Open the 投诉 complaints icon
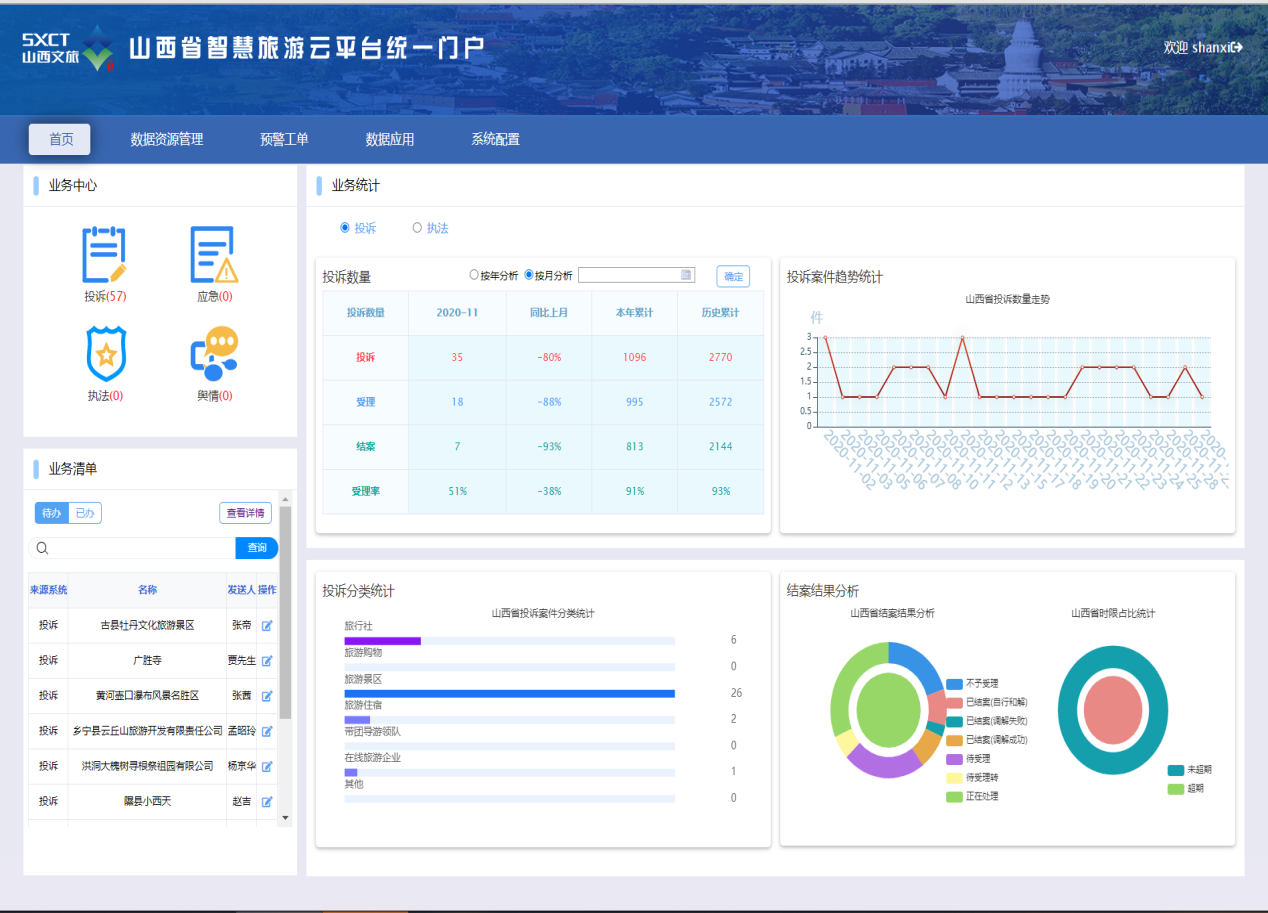The image size is (1268, 913). click(104, 255)
